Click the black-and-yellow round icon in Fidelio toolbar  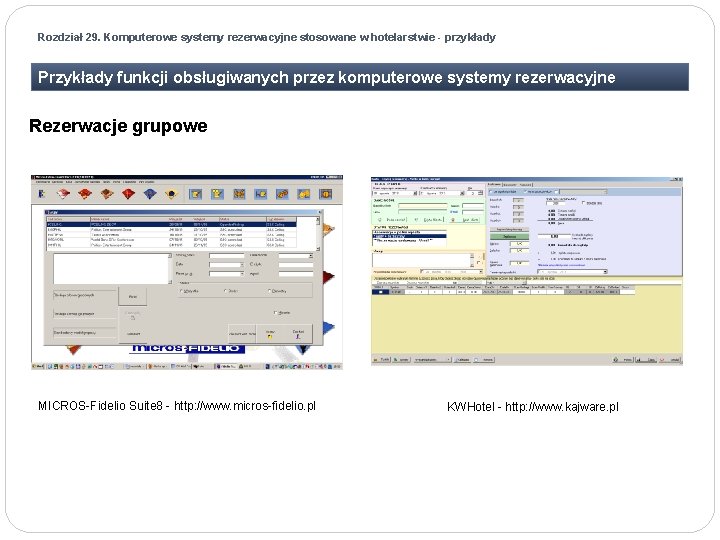172,193
